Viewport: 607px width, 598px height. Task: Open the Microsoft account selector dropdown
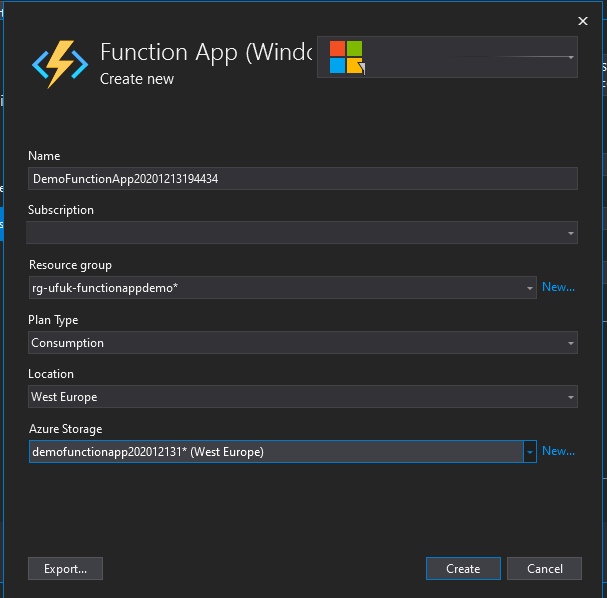[447, 57]
